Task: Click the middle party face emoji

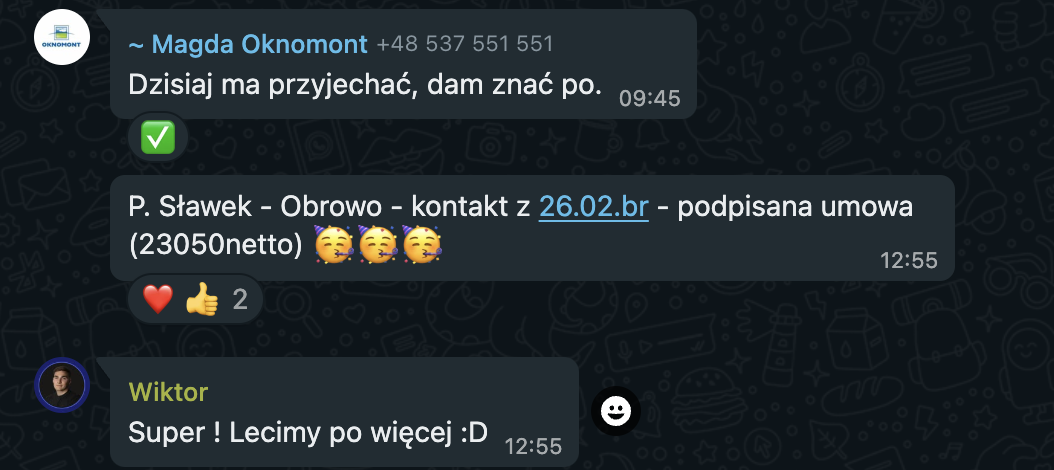Action: [378, 245]
